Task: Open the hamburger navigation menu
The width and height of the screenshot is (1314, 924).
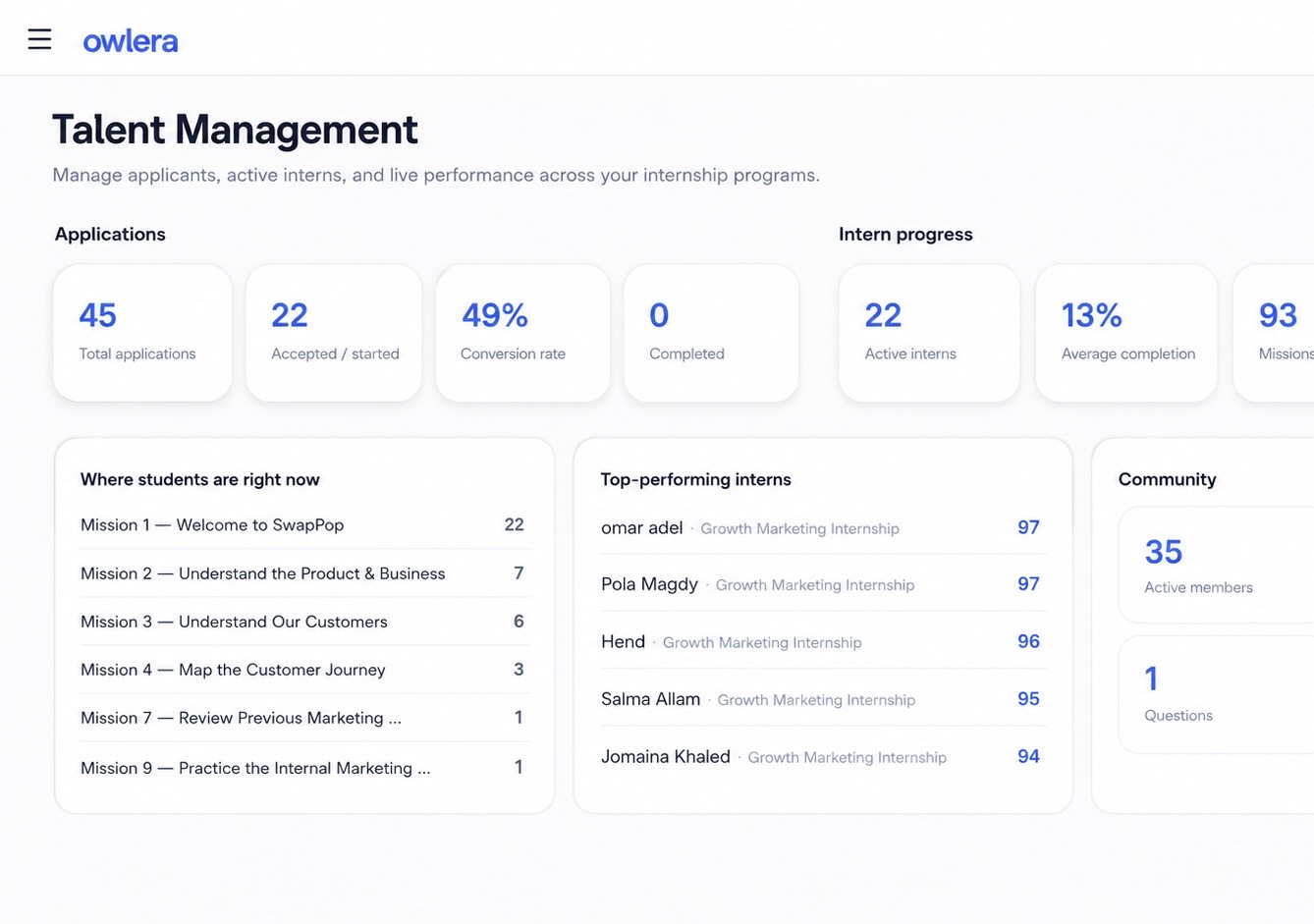Action: tap(39, 39)
